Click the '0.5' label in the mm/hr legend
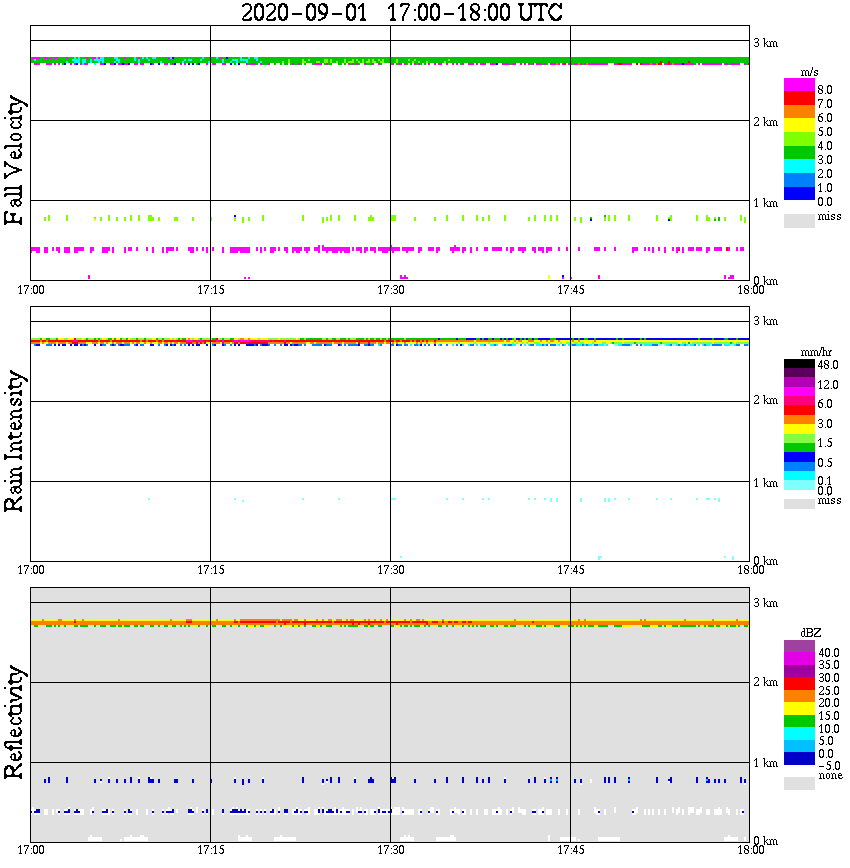 tap(825, 462)
